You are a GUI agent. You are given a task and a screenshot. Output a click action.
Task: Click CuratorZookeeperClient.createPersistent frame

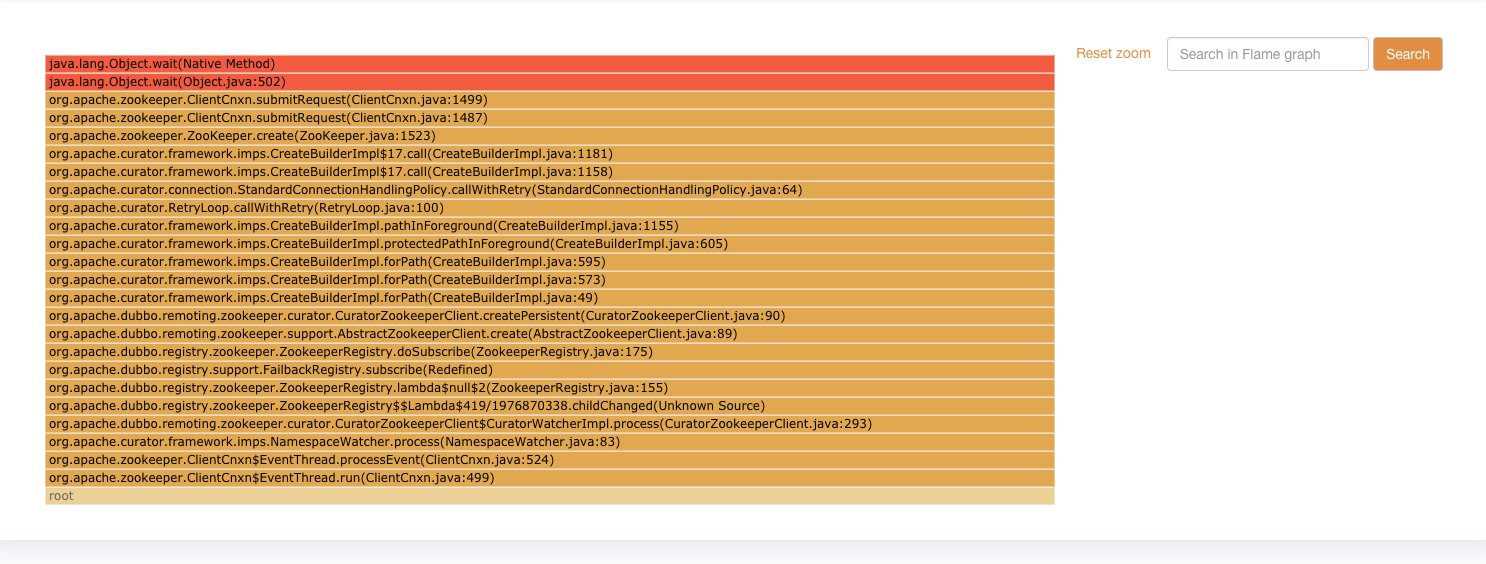coord(550,316)
